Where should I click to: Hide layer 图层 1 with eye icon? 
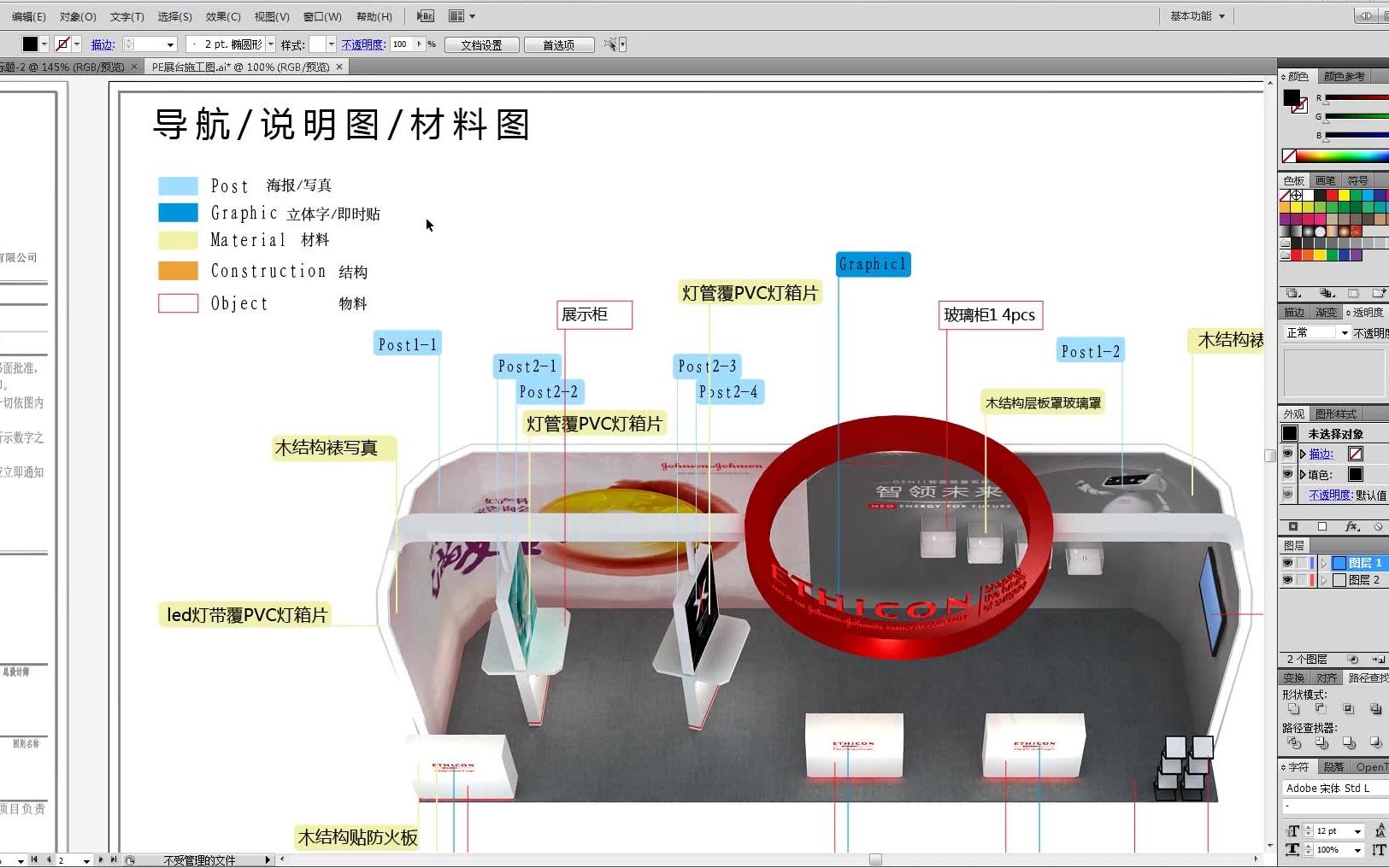1287,563
